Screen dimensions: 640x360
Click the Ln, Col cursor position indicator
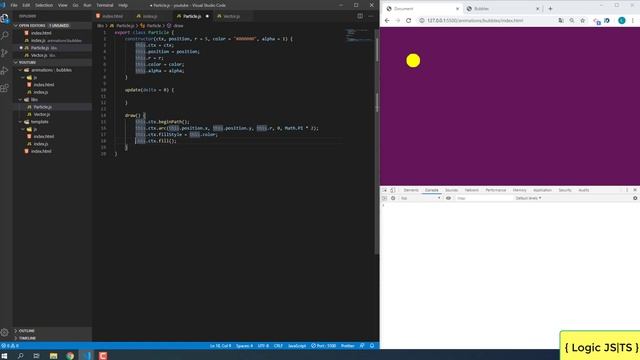pyautogui.click(x=220, y=346)
